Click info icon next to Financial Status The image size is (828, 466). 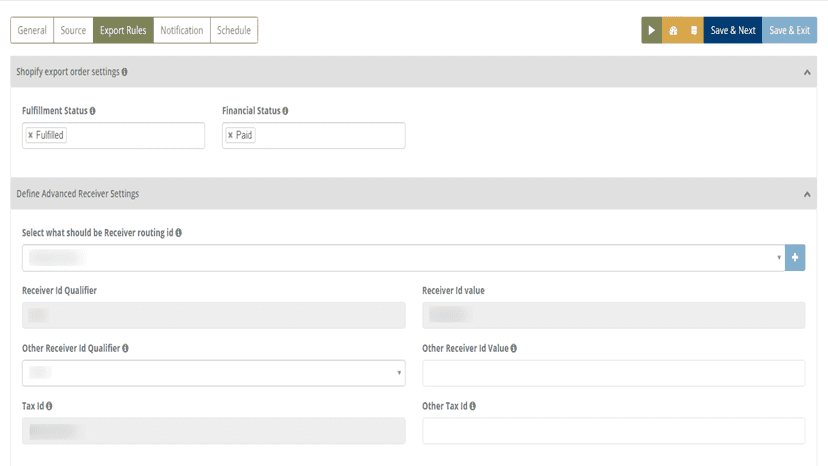click(285, 111)
